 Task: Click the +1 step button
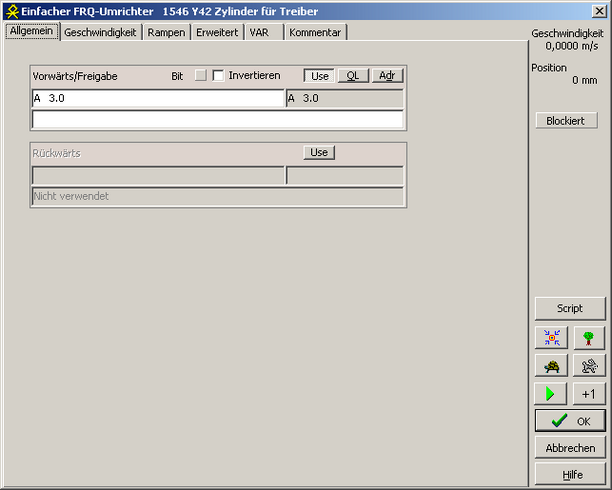click(589, 394)
